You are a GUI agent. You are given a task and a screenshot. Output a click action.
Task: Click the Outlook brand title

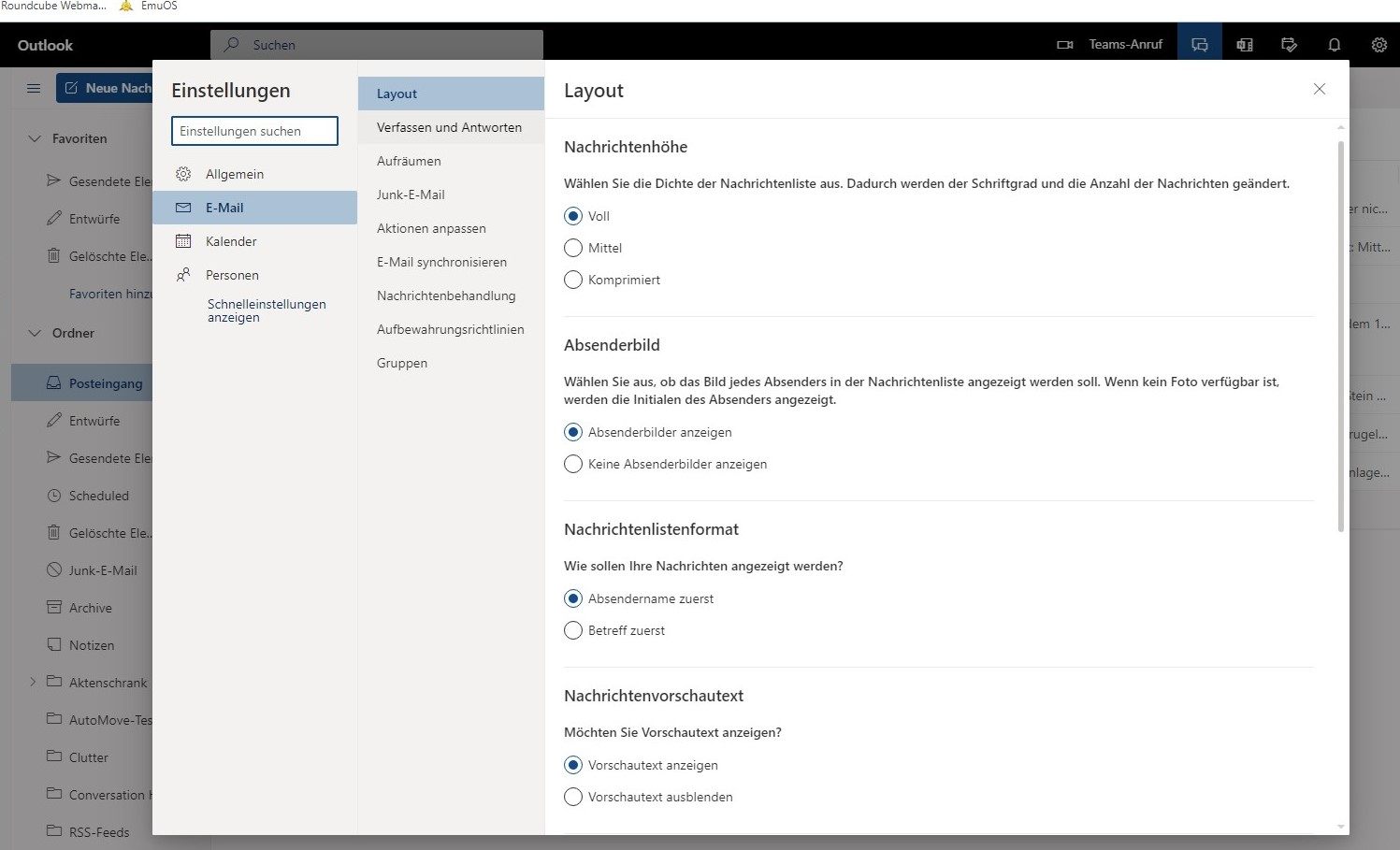(x=45, y=45)
